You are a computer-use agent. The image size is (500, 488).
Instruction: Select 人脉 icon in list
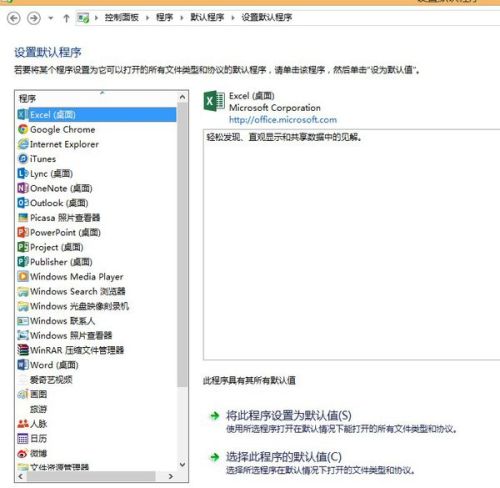tap(23, 424)
